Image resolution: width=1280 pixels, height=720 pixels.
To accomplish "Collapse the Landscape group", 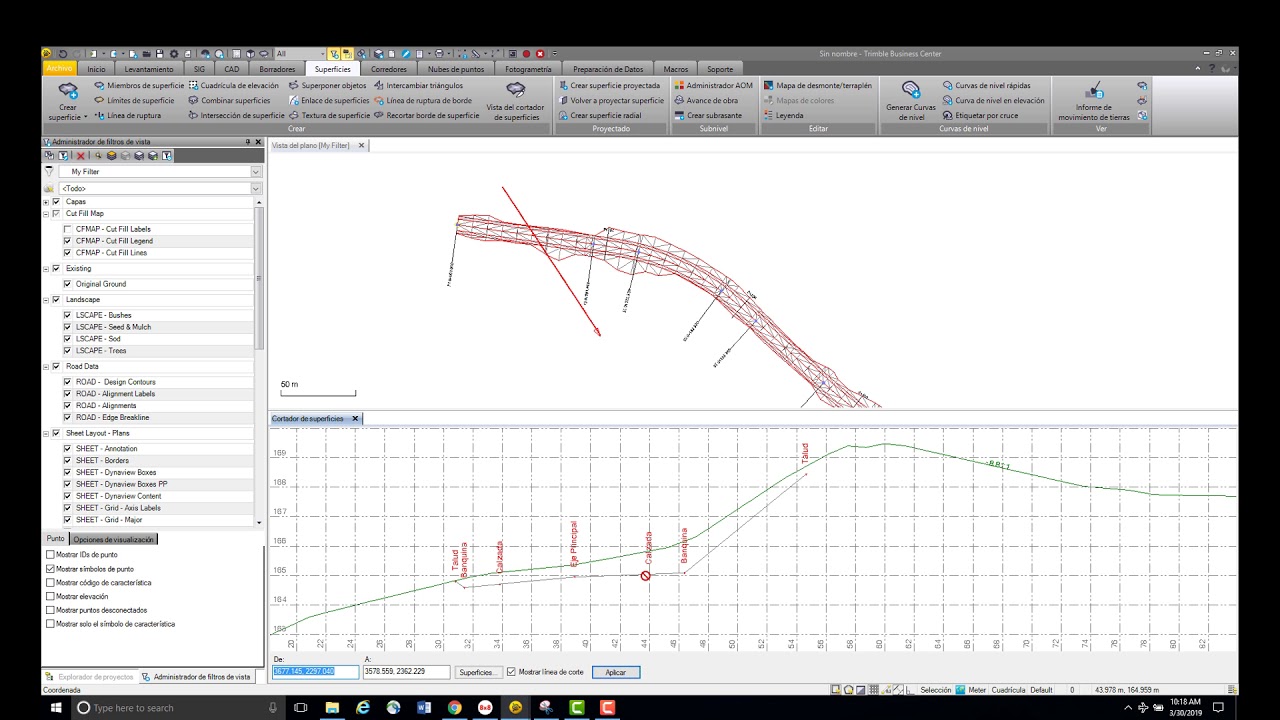I will point(46,300).
